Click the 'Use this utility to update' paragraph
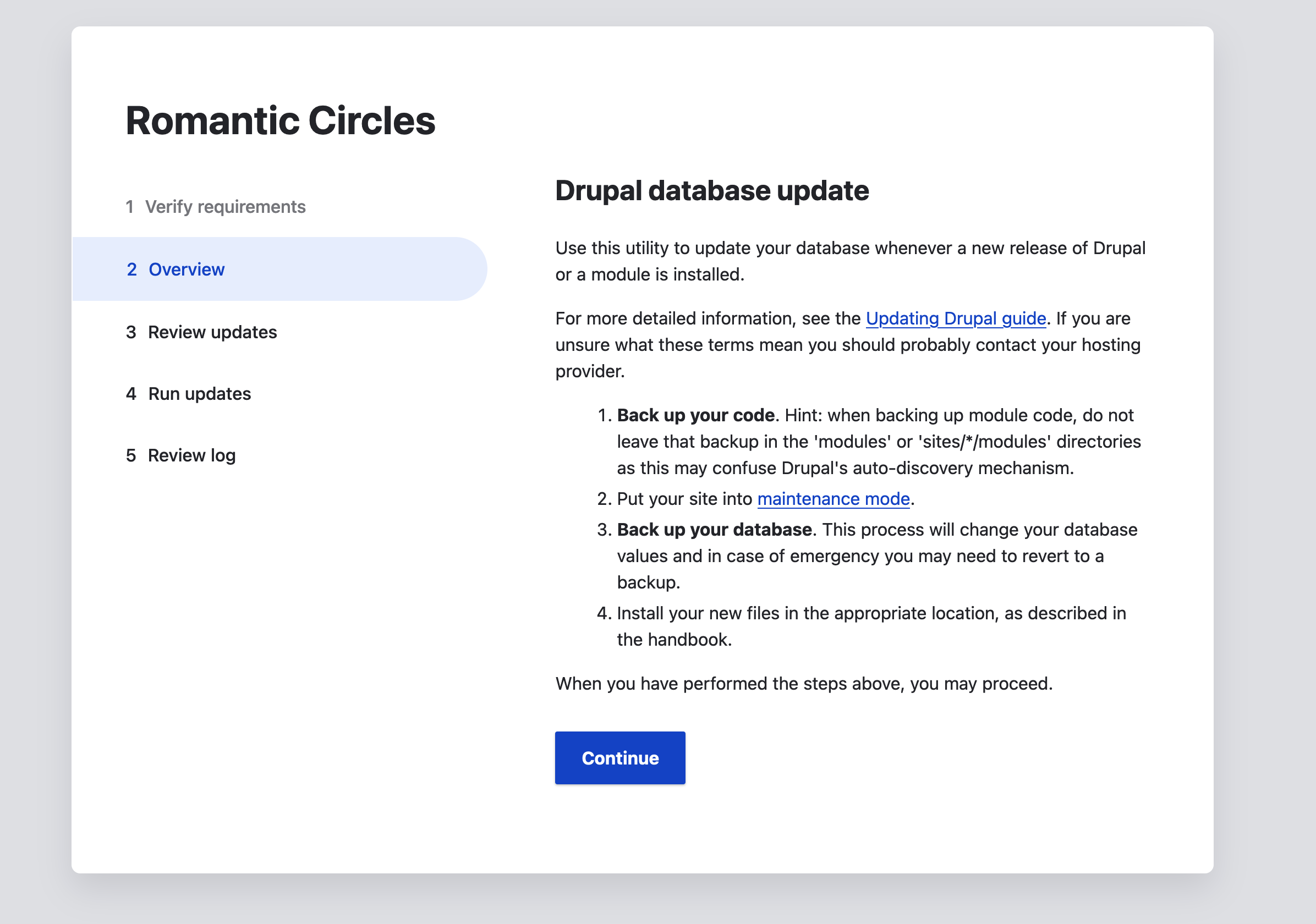The image size is (1316, 924). pyautogui.click(x=850, y=261)
